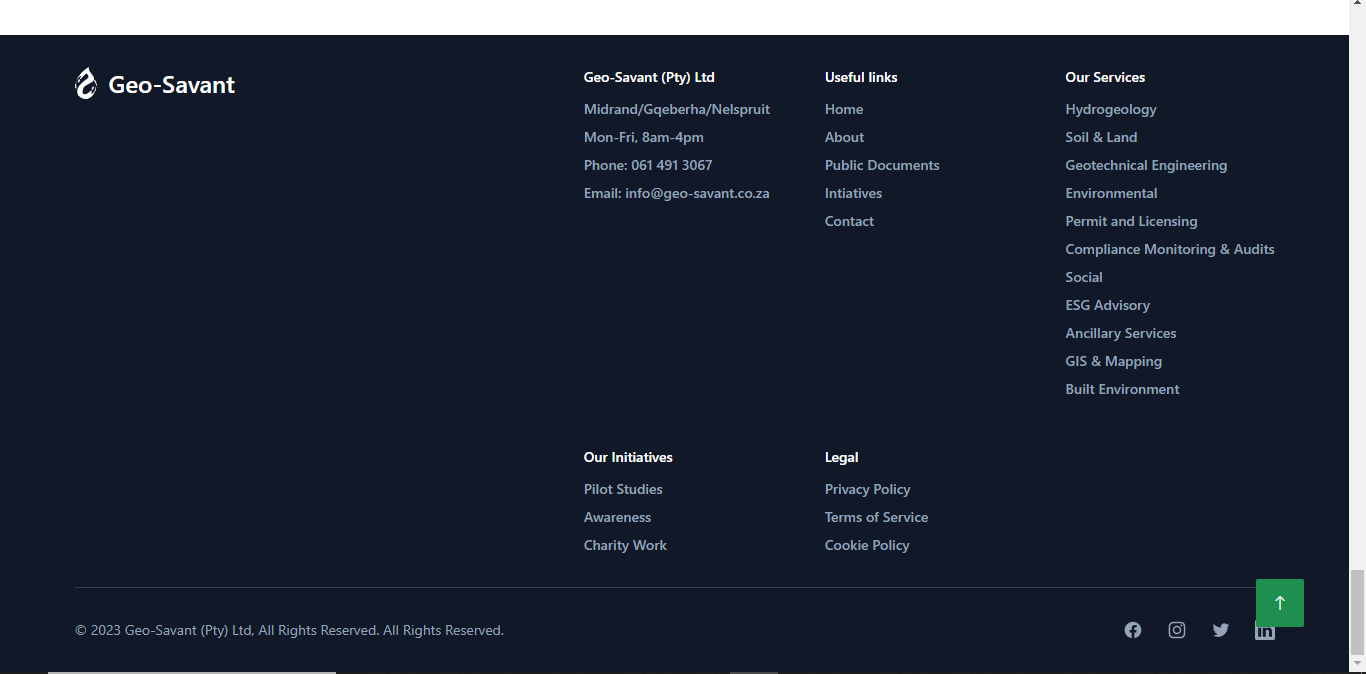This screenshot has width=1366, height=674.
Task: Select the ESG Advisory link
Action: 1107,305
